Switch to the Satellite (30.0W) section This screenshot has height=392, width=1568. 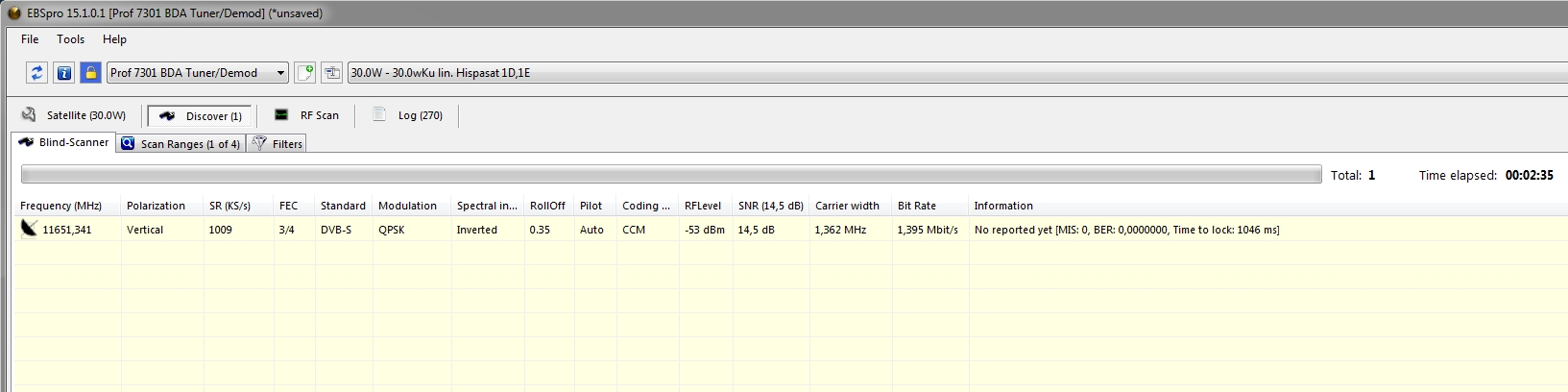click(75, 115)
